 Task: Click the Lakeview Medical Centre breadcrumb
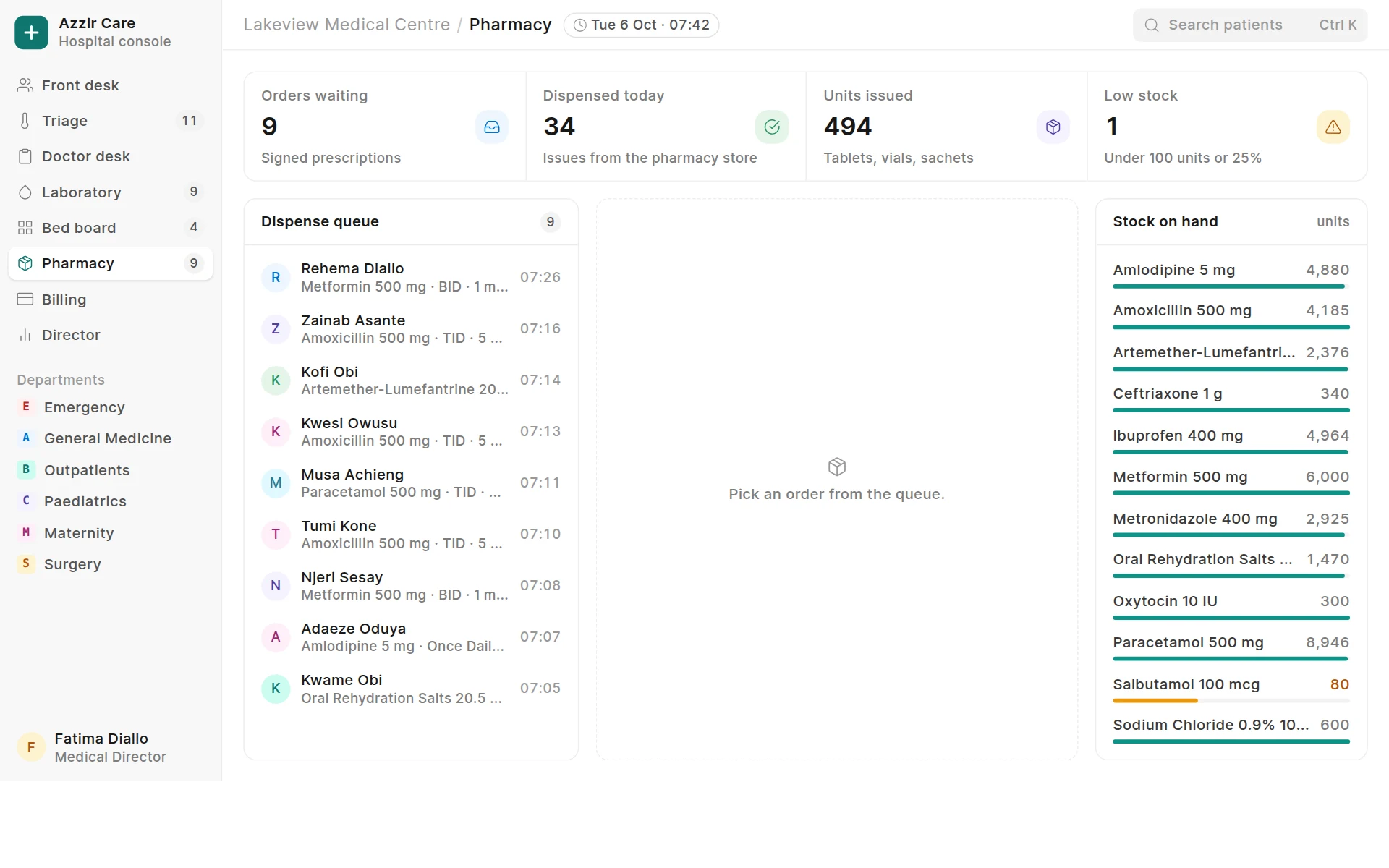[x=347, y=25]
